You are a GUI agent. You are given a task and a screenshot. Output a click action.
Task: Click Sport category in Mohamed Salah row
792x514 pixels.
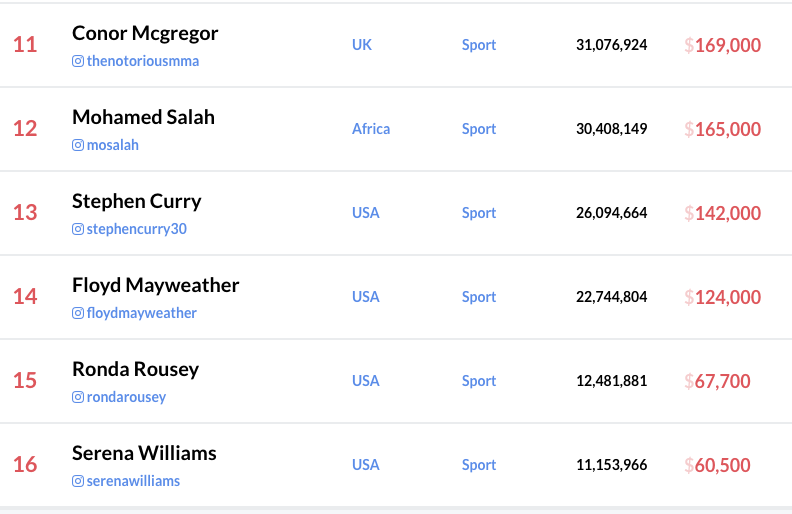479,129
